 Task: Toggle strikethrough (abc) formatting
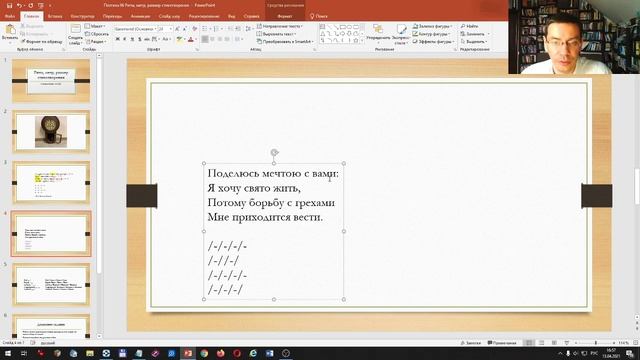(147, 39)
